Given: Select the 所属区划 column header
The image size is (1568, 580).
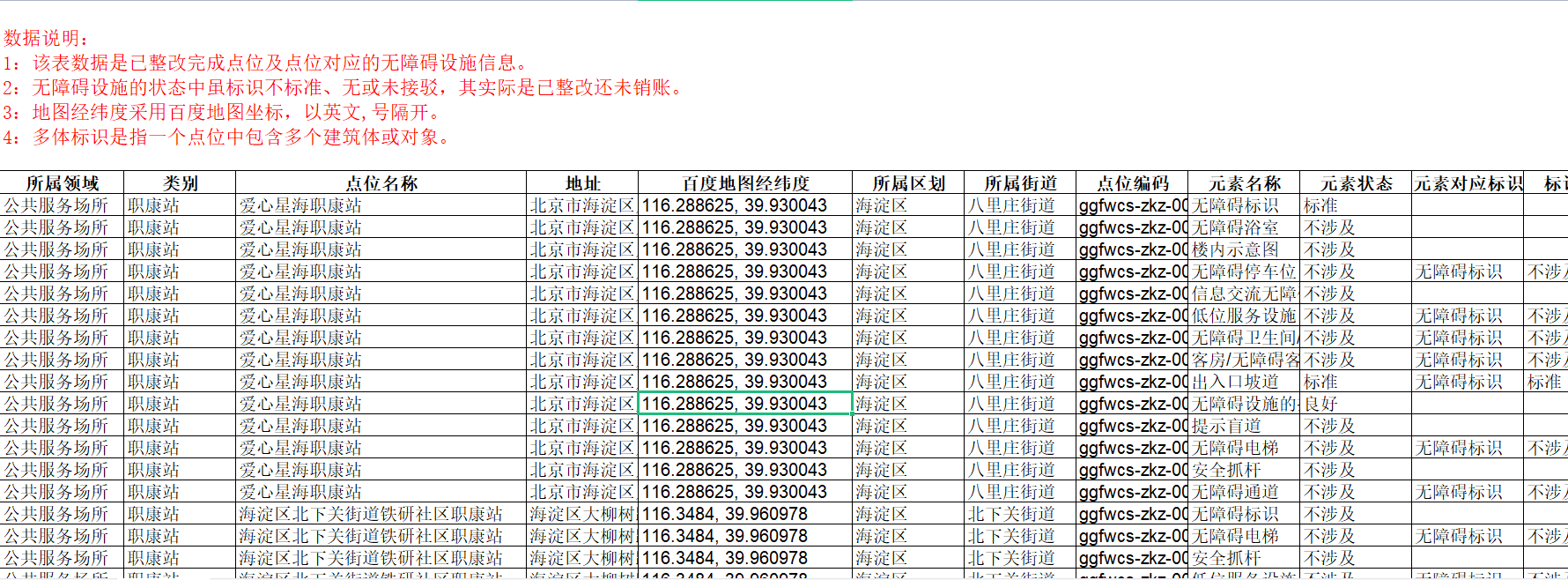Looking at the screenshot, I should [908, 183].
